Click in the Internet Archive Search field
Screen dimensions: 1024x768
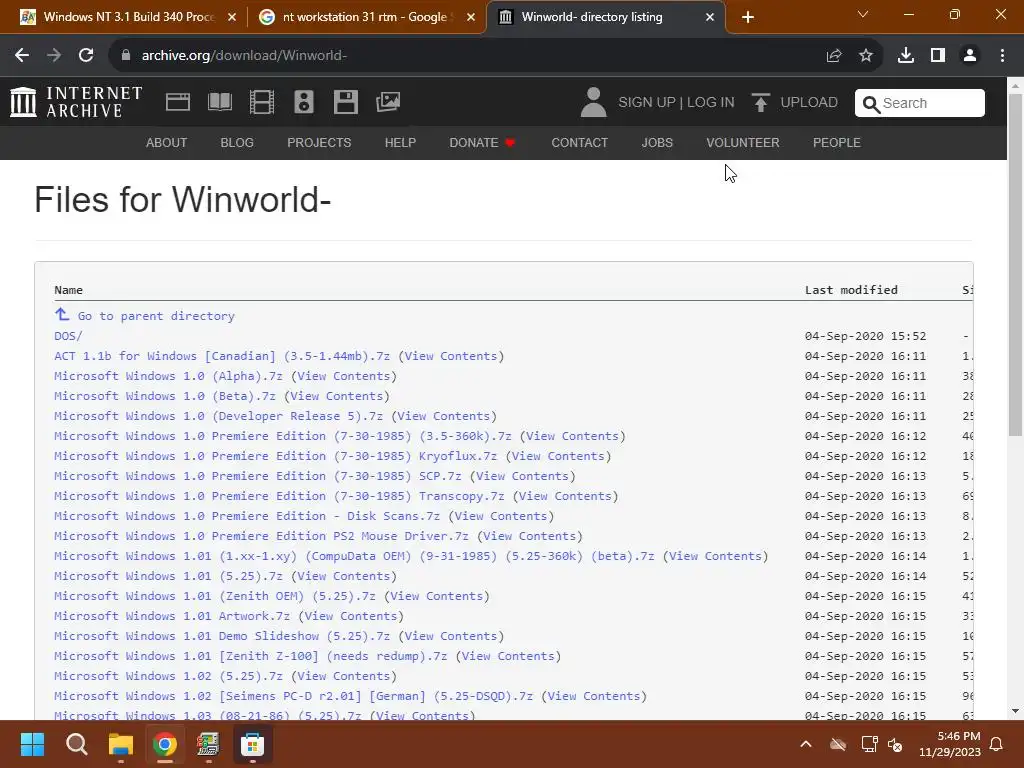(920, 103)
